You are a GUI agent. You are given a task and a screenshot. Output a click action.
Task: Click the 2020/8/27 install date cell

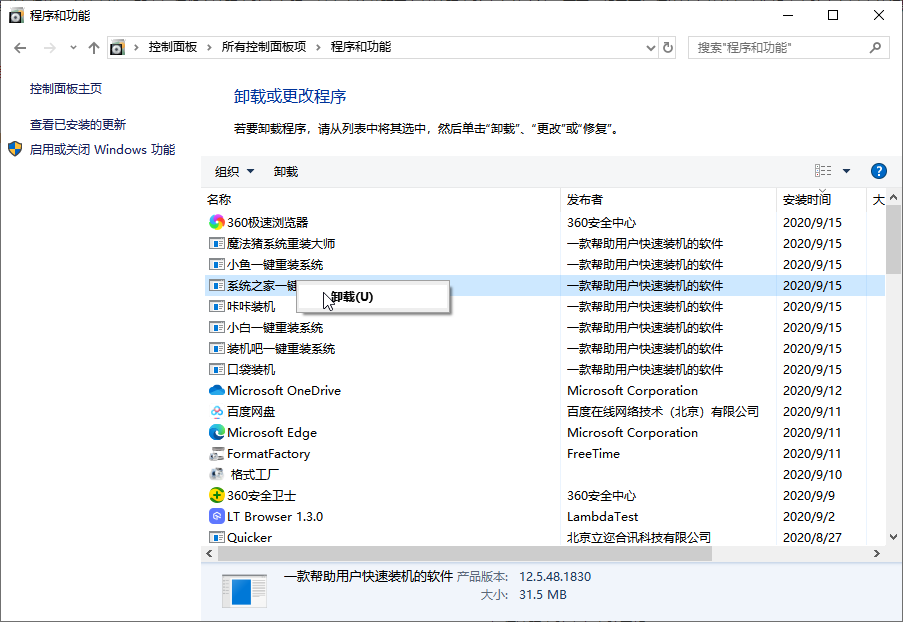tap(812, 537)
